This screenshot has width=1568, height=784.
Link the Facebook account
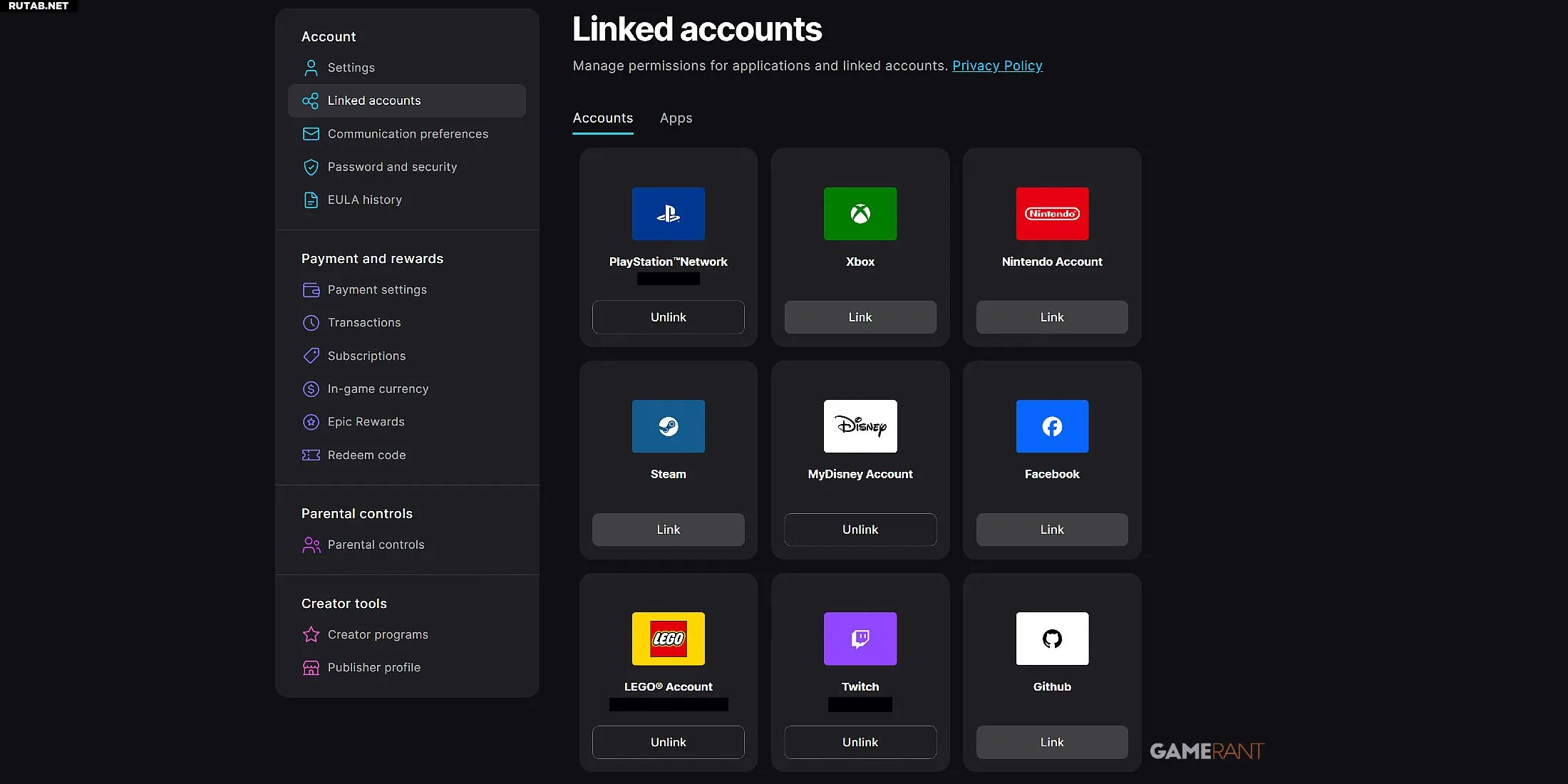pyautogui.click(x=1052, y=530)
